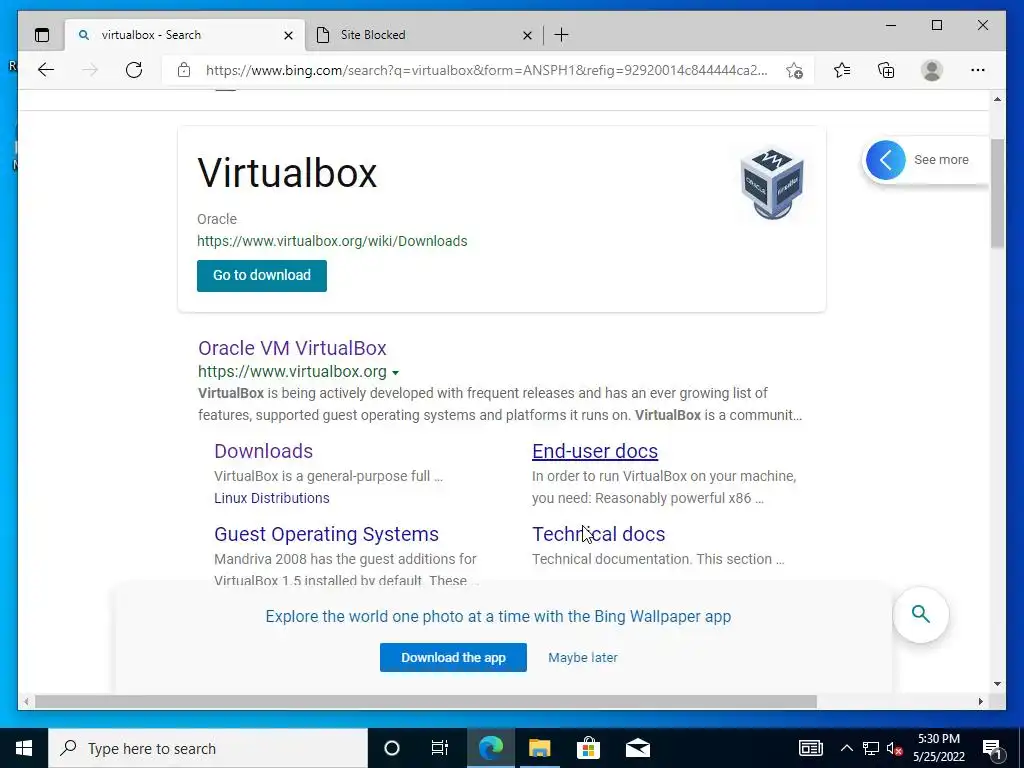Open the Linux Distributions link
The height and width of the screenshot is (768, 1024).
point(272,498)
